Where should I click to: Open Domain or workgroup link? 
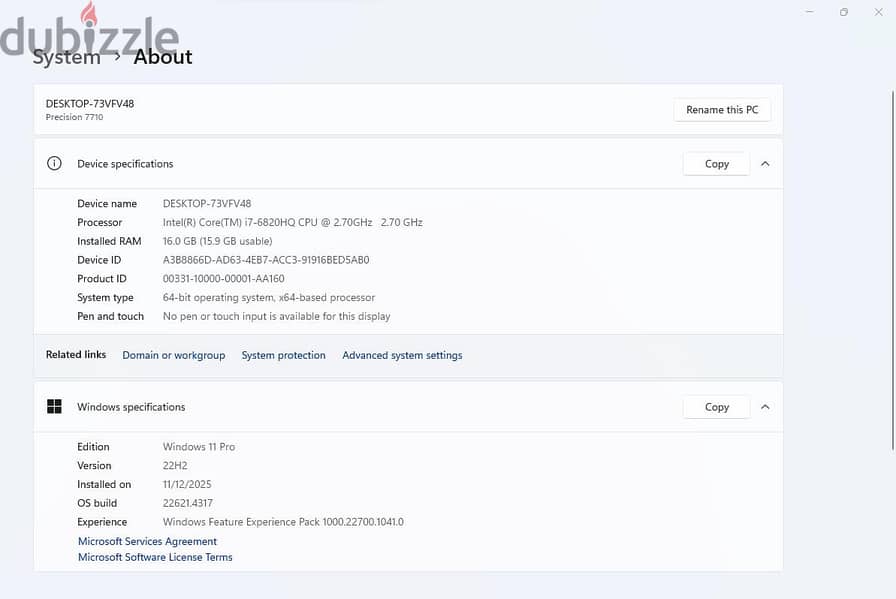[174, 355]
